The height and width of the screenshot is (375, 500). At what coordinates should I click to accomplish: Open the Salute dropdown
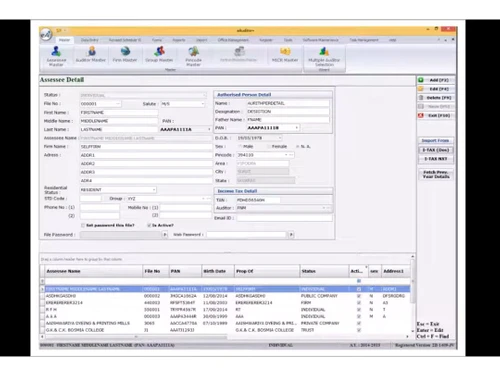(202, 104)
